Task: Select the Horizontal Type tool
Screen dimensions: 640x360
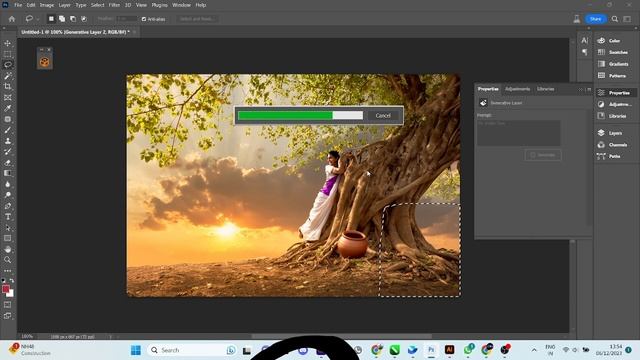Action: (x=8, y=216)
